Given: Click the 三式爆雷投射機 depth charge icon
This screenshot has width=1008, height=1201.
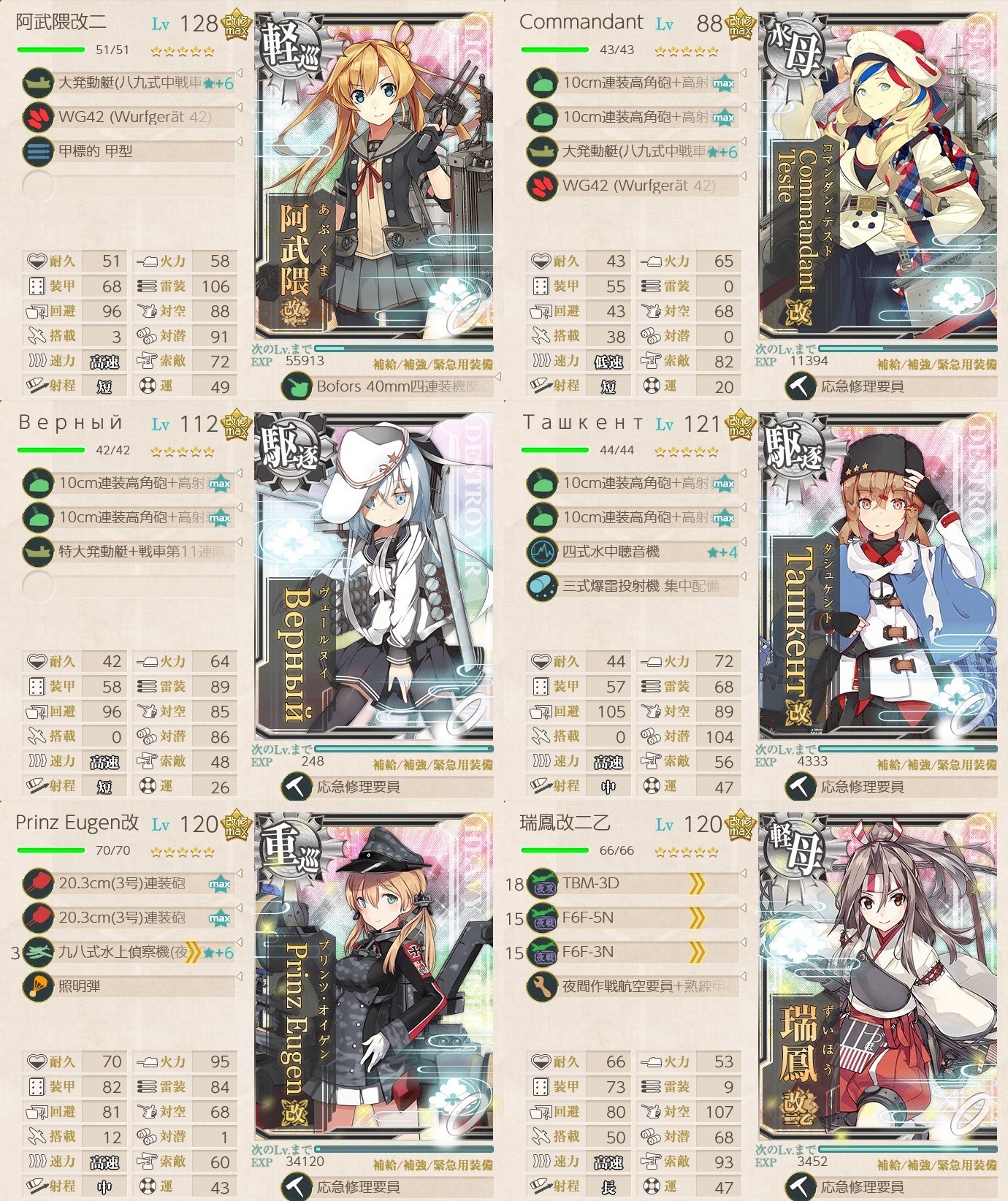Looking at the screenshot, I should pyautogui.click(x=542, y=586).
